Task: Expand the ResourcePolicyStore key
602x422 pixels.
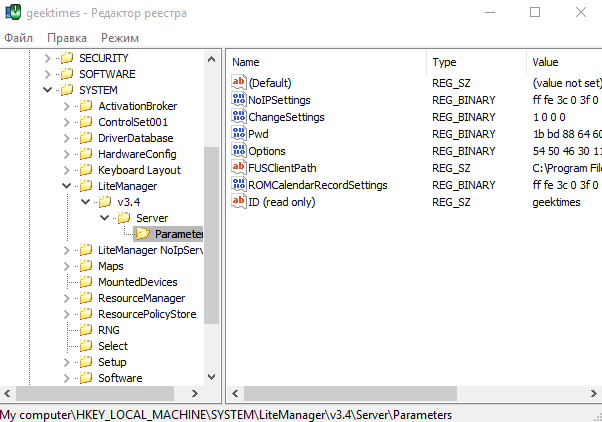Action: (x=66, y=314)
